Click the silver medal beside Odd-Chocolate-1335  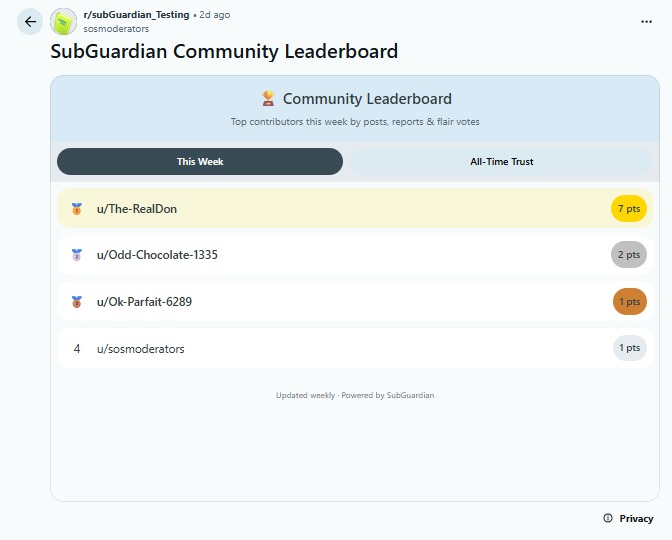pyautogui.click(x=77, y=255)
